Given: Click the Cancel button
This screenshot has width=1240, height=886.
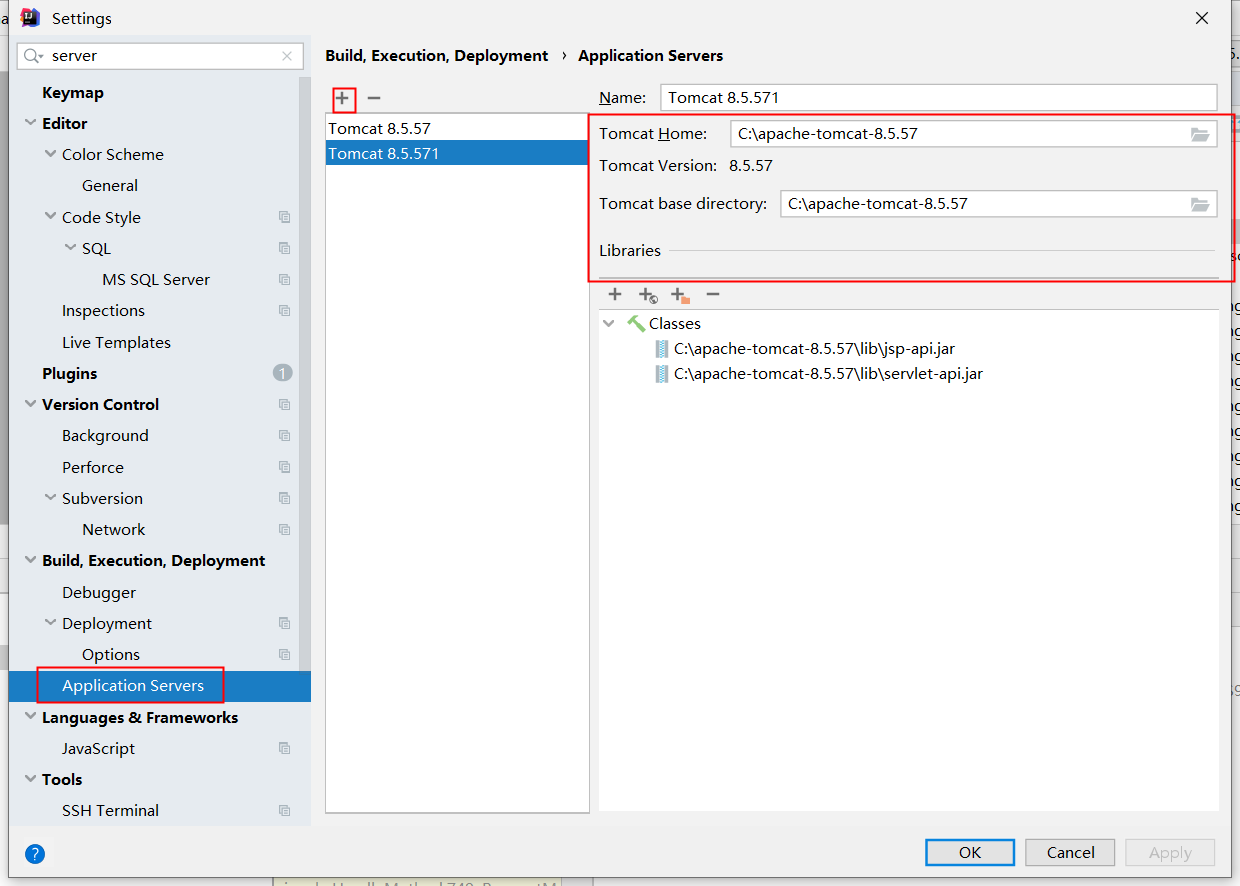Looking at the screenshot, I should [1071, 852].
